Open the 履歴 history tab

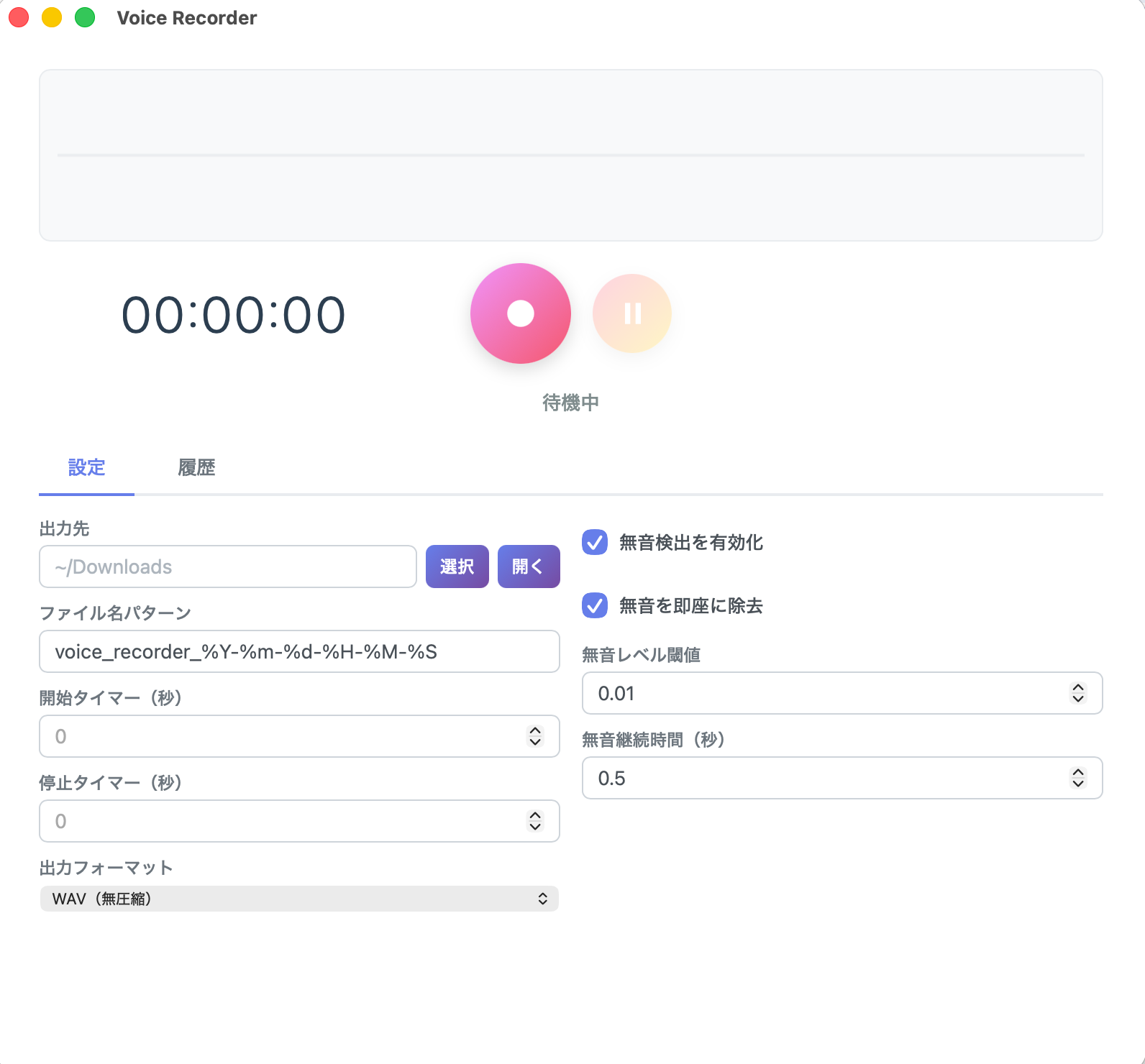(x=196, y=467)
